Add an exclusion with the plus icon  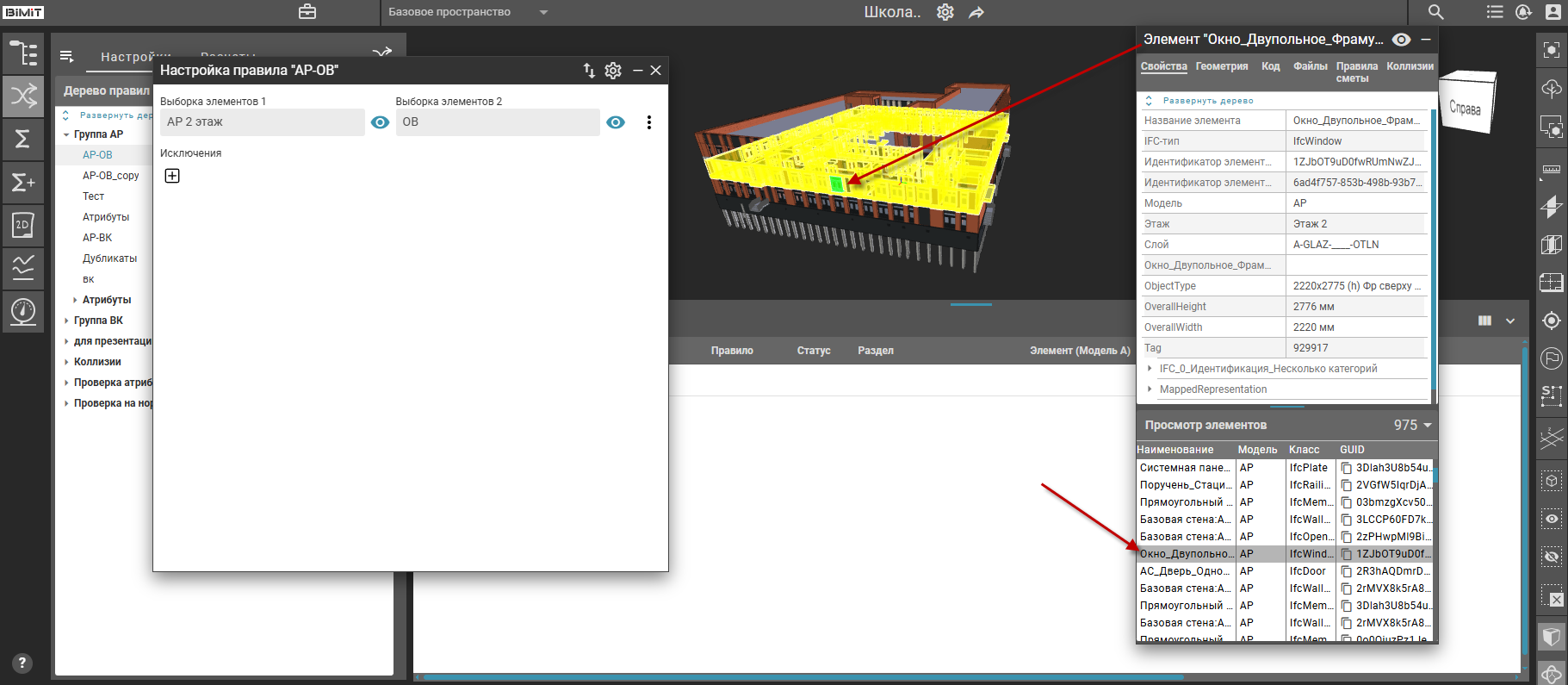click(x=172, y=176)
